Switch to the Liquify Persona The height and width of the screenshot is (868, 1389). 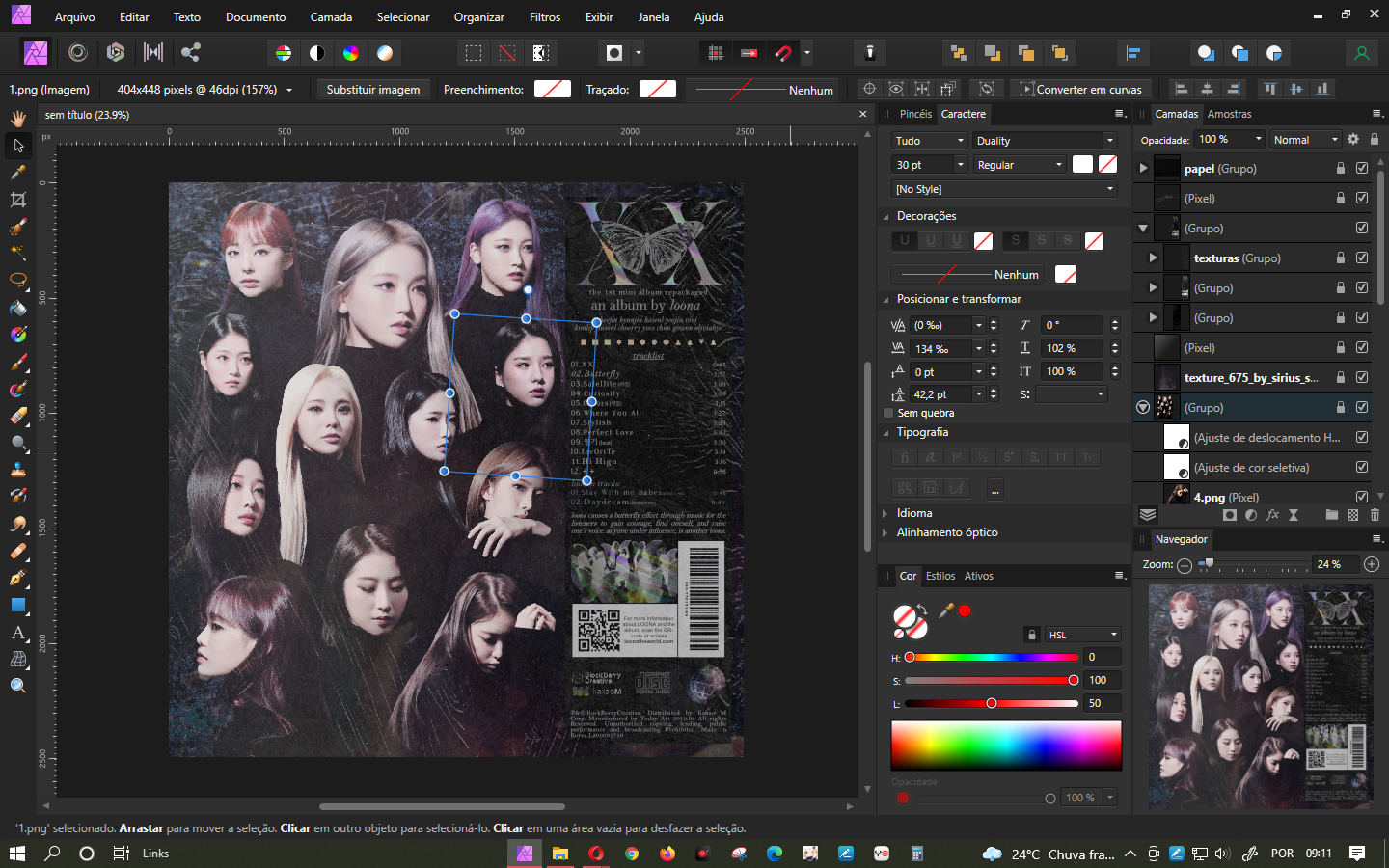click(x=78, y=53)
